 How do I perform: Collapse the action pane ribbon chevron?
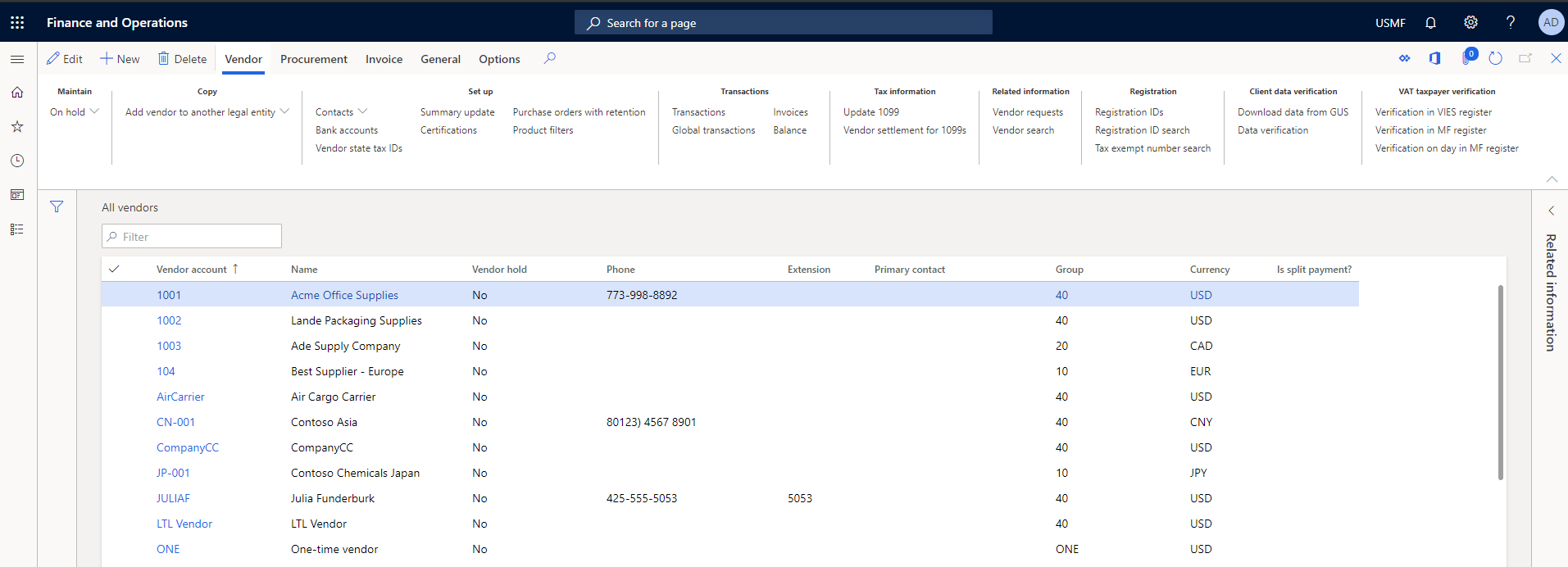coord(1552,179)
